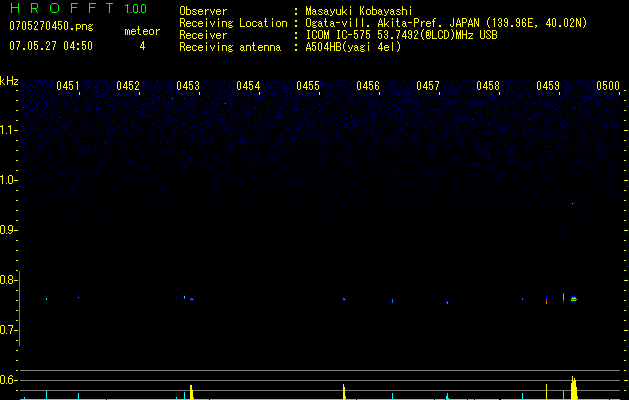Click the meteor echo between 0455 and 0456
Screen dimensions: 629x400
click(344, 299)
